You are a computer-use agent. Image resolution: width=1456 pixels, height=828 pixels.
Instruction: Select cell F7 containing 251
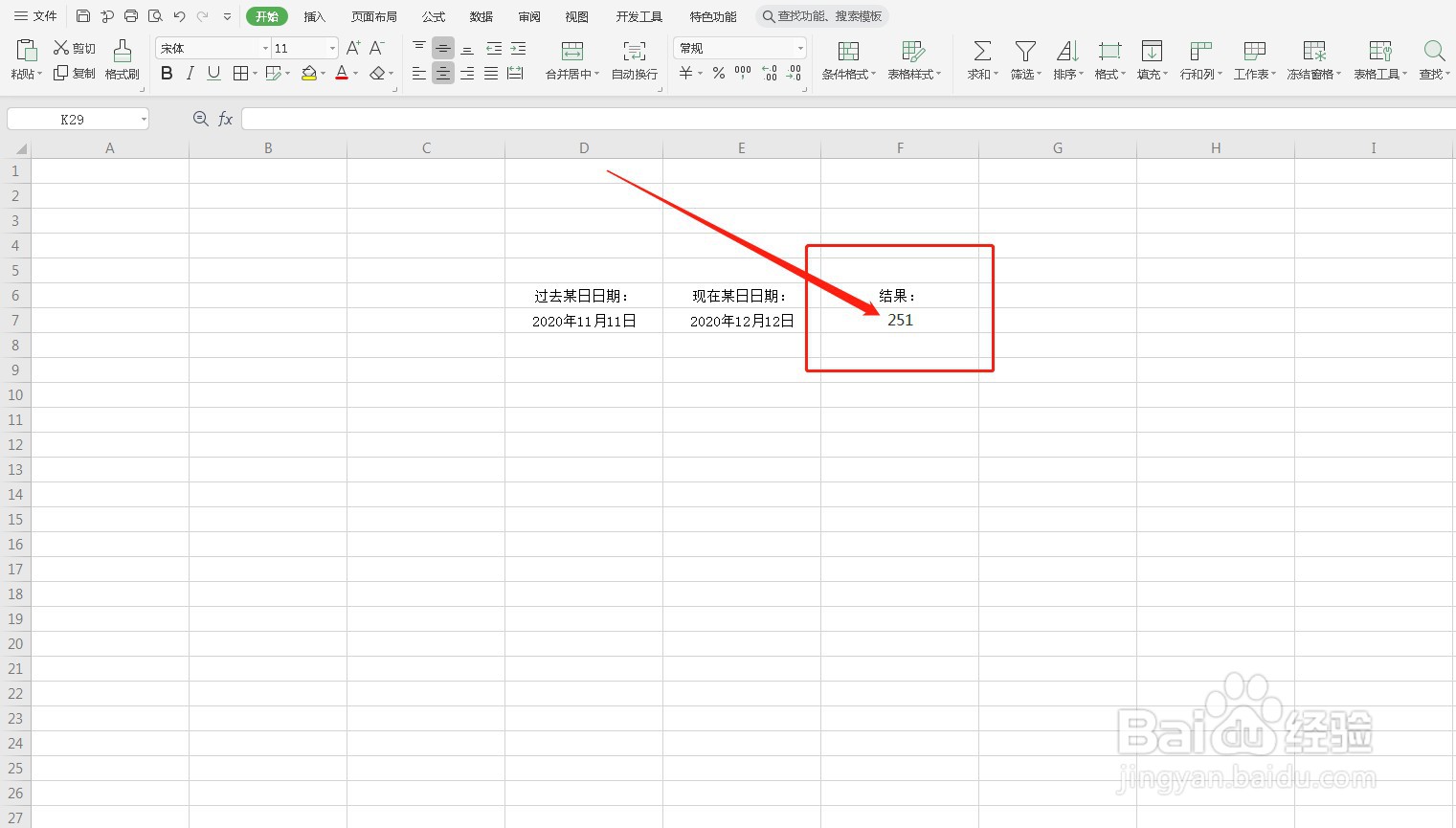pyautogui.click(x=900, y=320)
